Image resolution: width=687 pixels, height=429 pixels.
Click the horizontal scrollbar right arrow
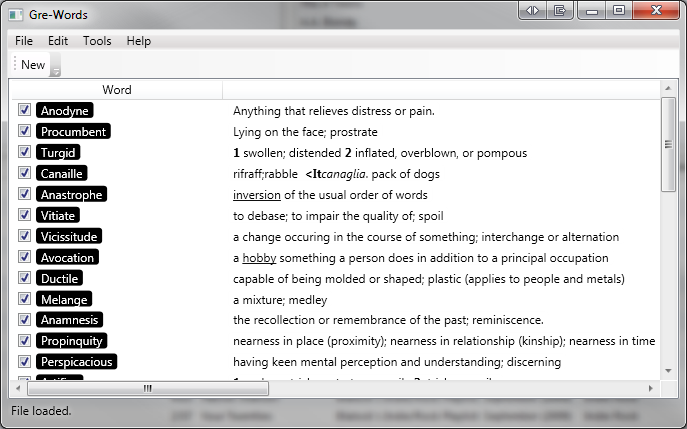point(652,388)
